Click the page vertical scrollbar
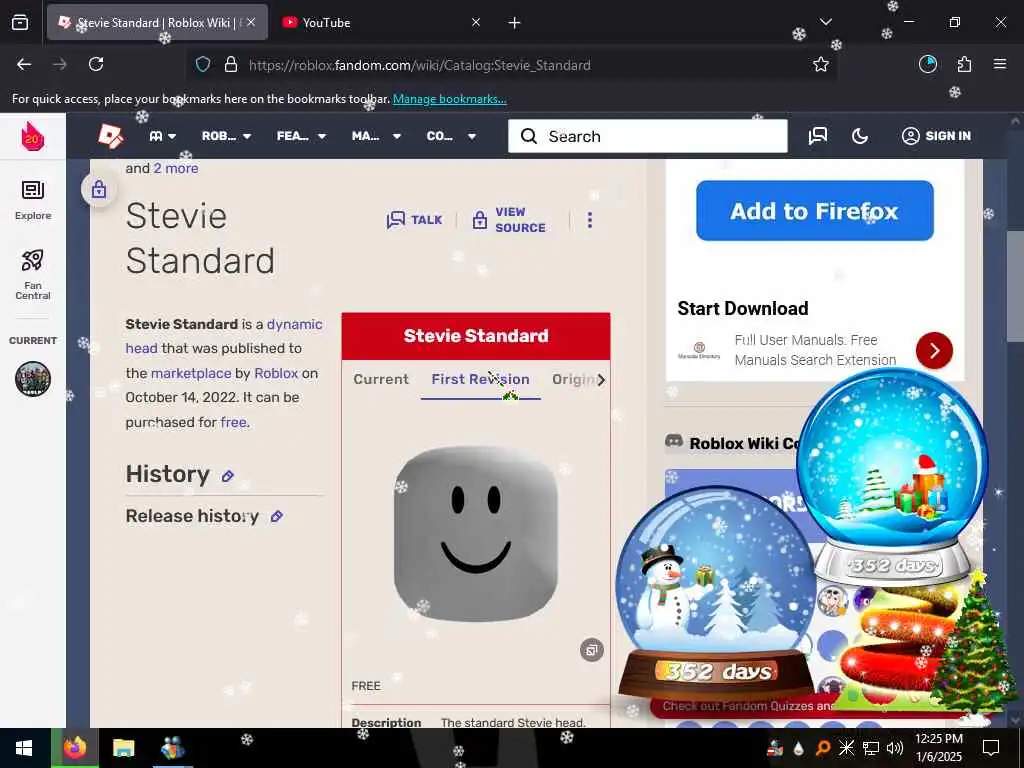 pos(1015,286)
